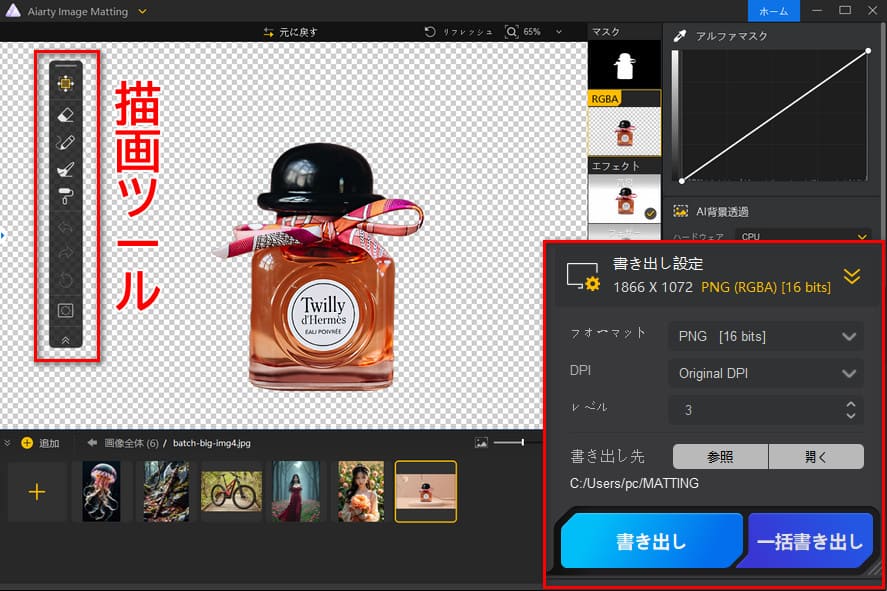Click the レベル stepper arrows
Image resolution: width=887 pixels, height=591 pixels.
coord(851,410)
